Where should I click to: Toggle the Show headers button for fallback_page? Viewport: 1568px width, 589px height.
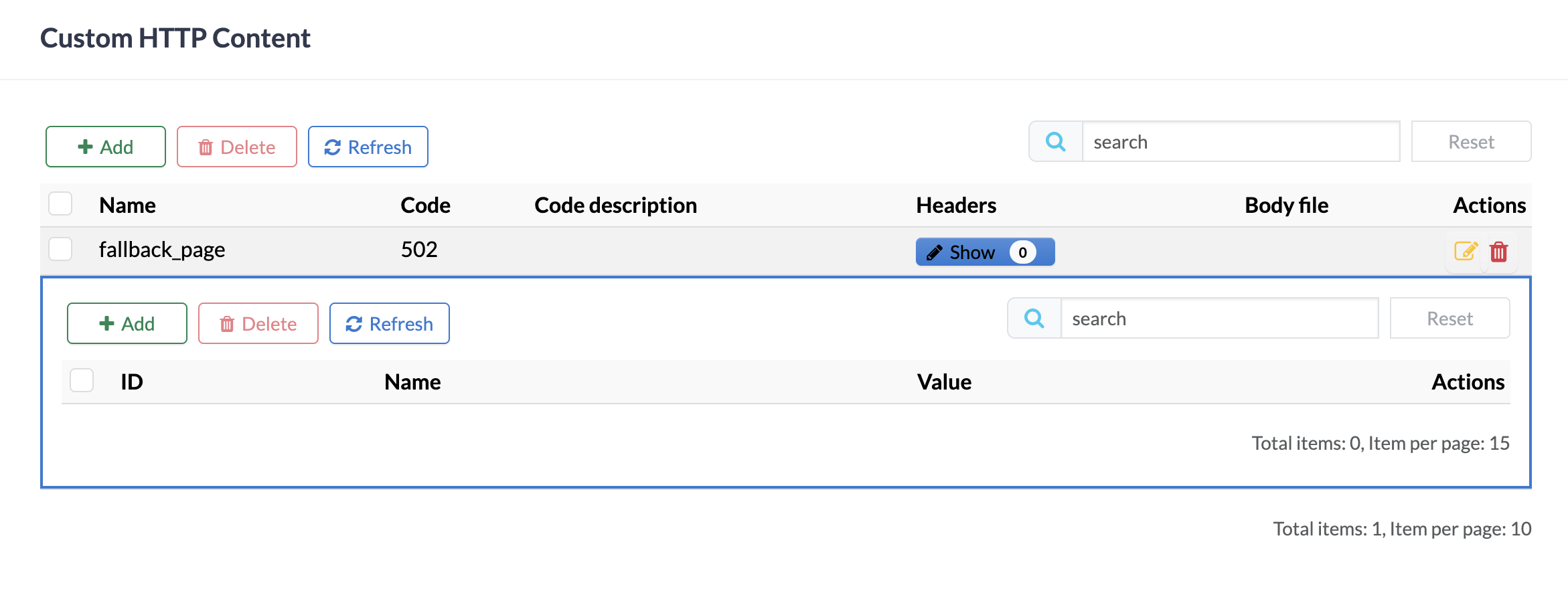tap(985, 252)
